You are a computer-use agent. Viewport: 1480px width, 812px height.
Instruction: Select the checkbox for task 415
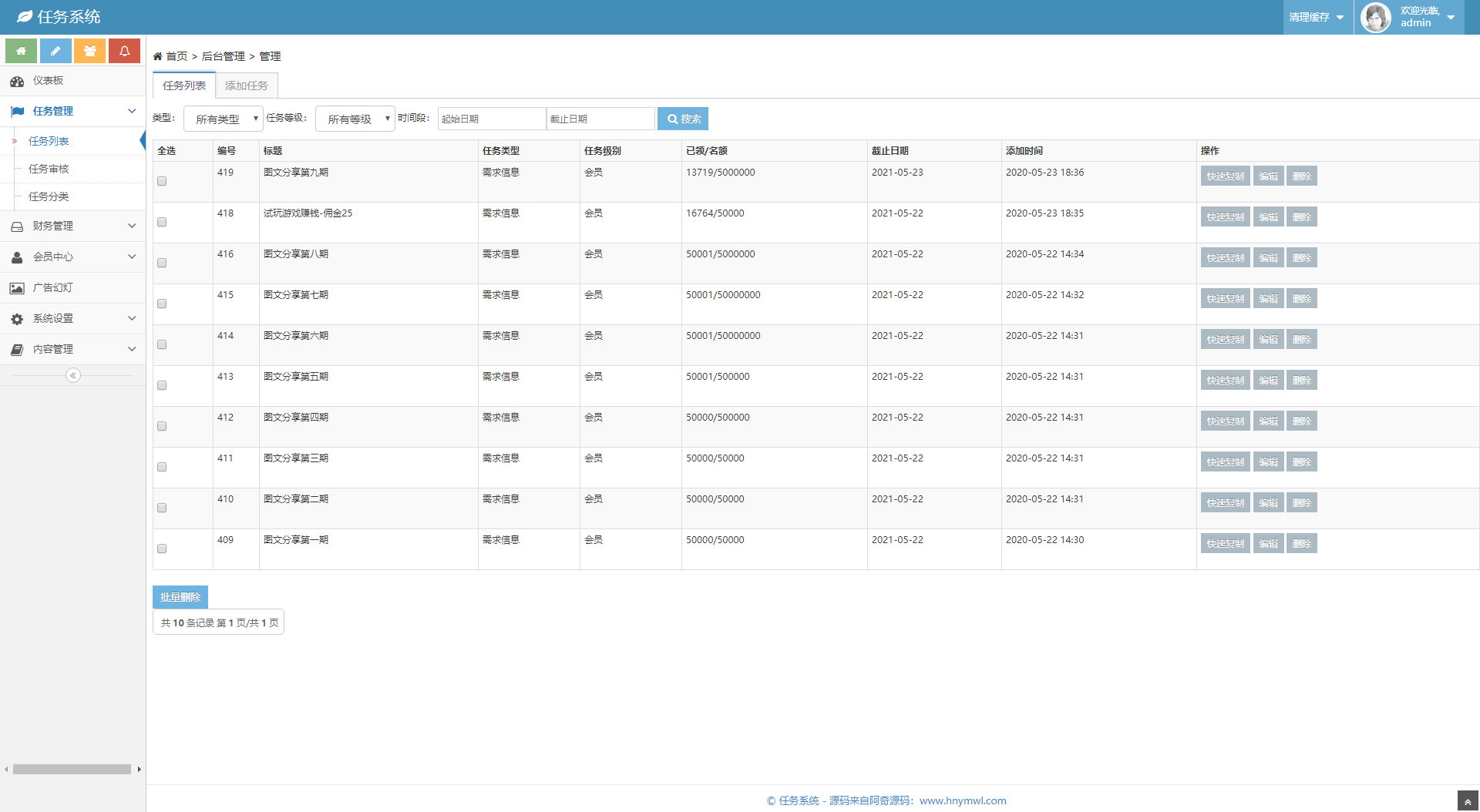click(x=162, y=304)
